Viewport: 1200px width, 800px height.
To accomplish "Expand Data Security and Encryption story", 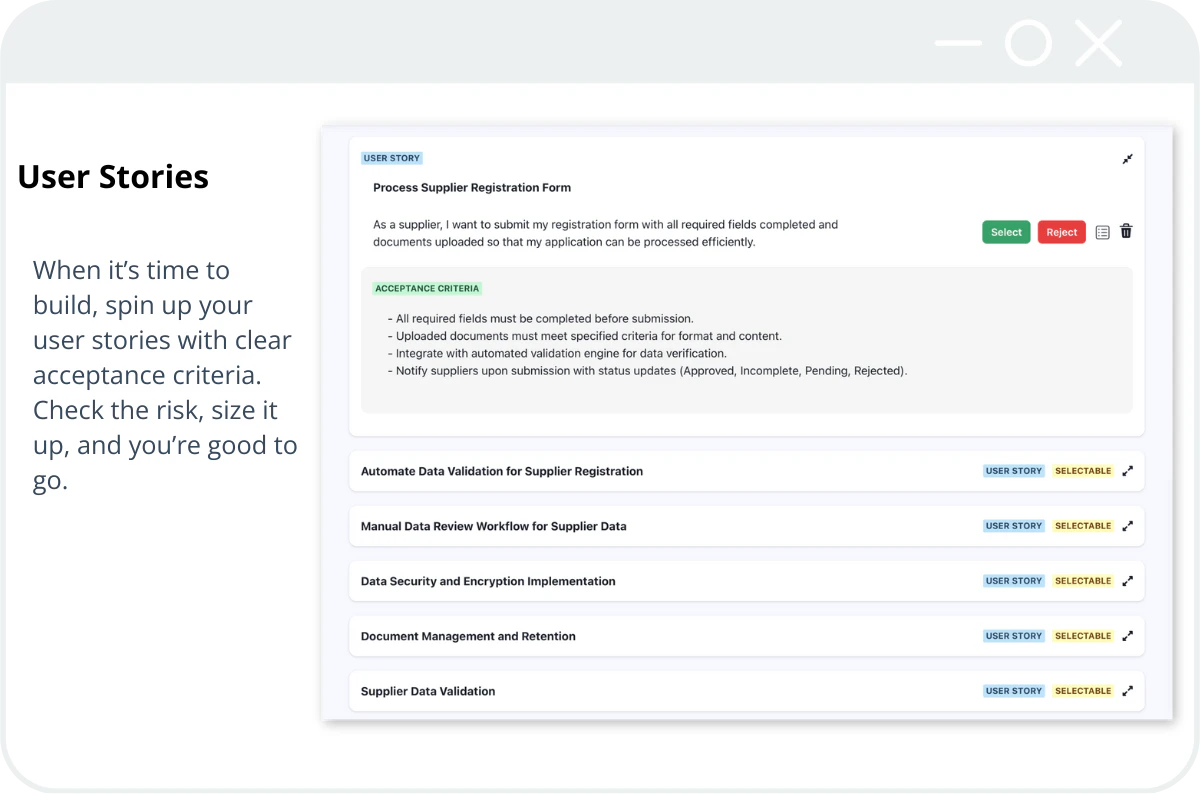I will (1127, 581).
